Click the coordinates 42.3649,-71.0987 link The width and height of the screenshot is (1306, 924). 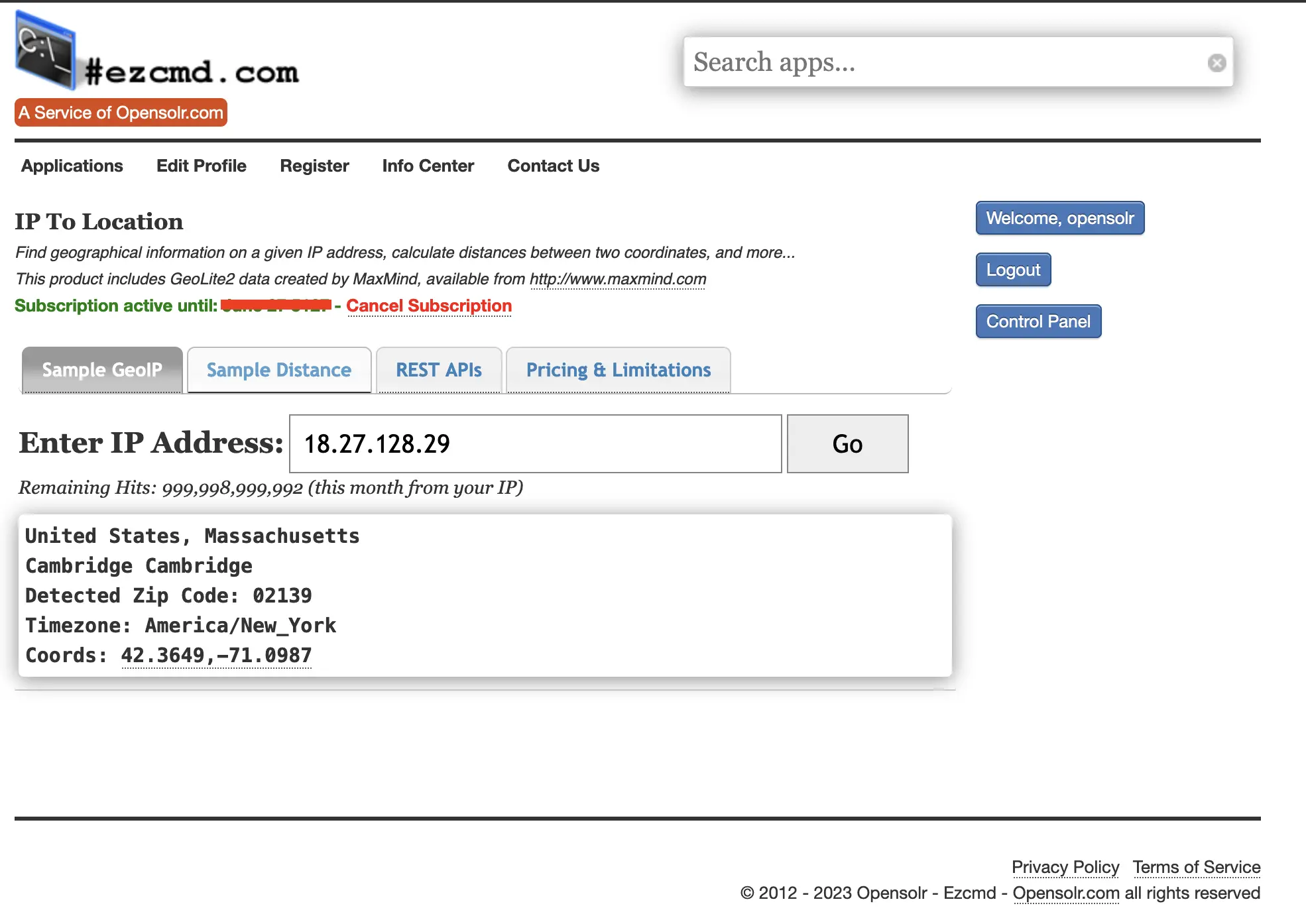[x=216, y=656]
